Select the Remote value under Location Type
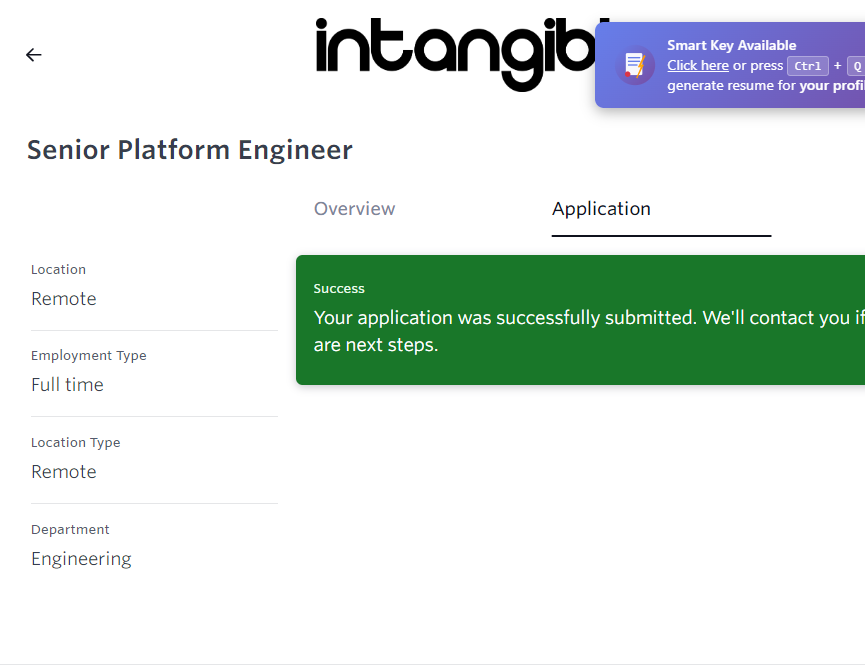 coord(64,472)
